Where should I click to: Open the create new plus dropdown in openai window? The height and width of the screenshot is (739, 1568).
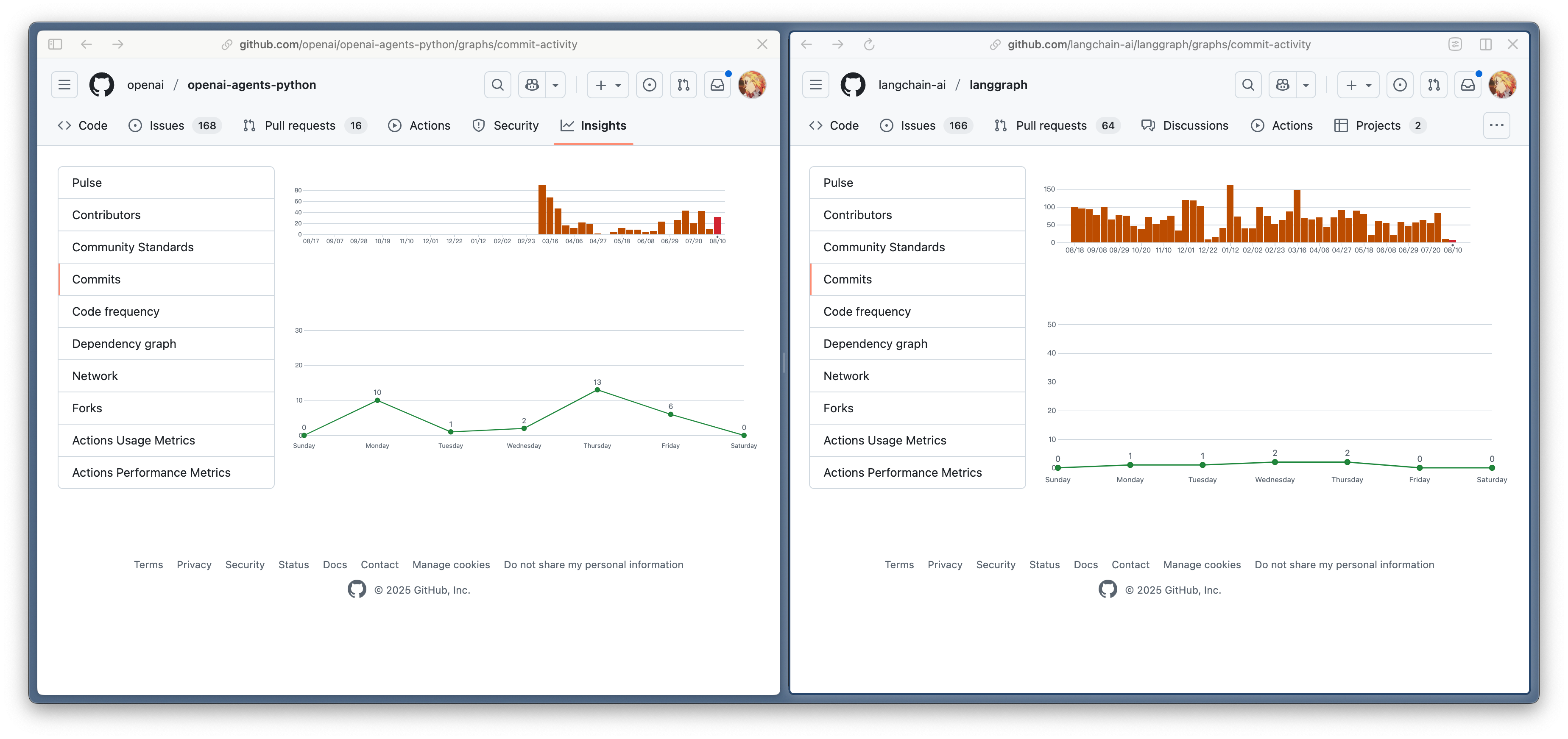coord(608,85)
